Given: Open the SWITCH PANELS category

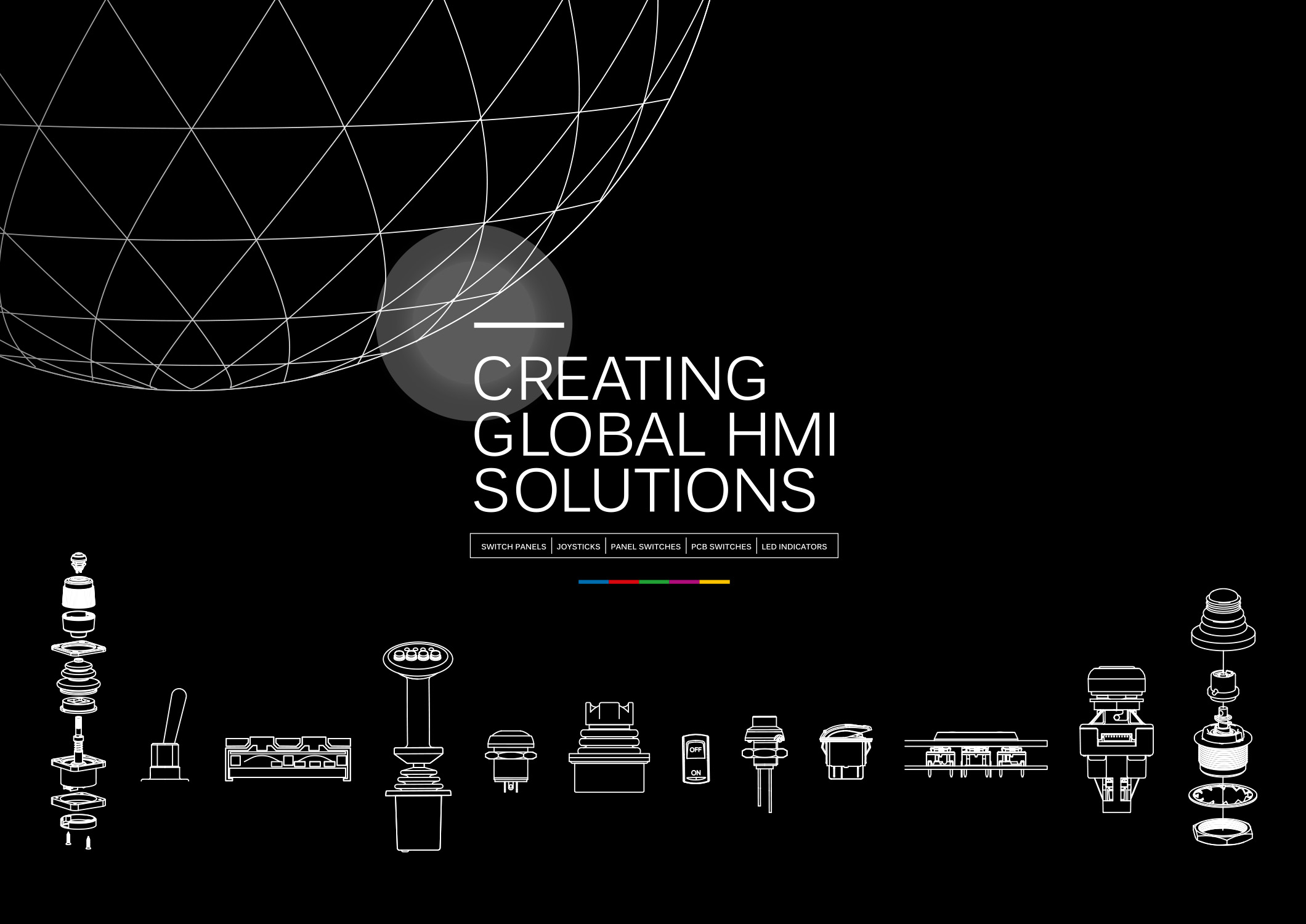Looking at the screenshot, I should pos(513,546).
